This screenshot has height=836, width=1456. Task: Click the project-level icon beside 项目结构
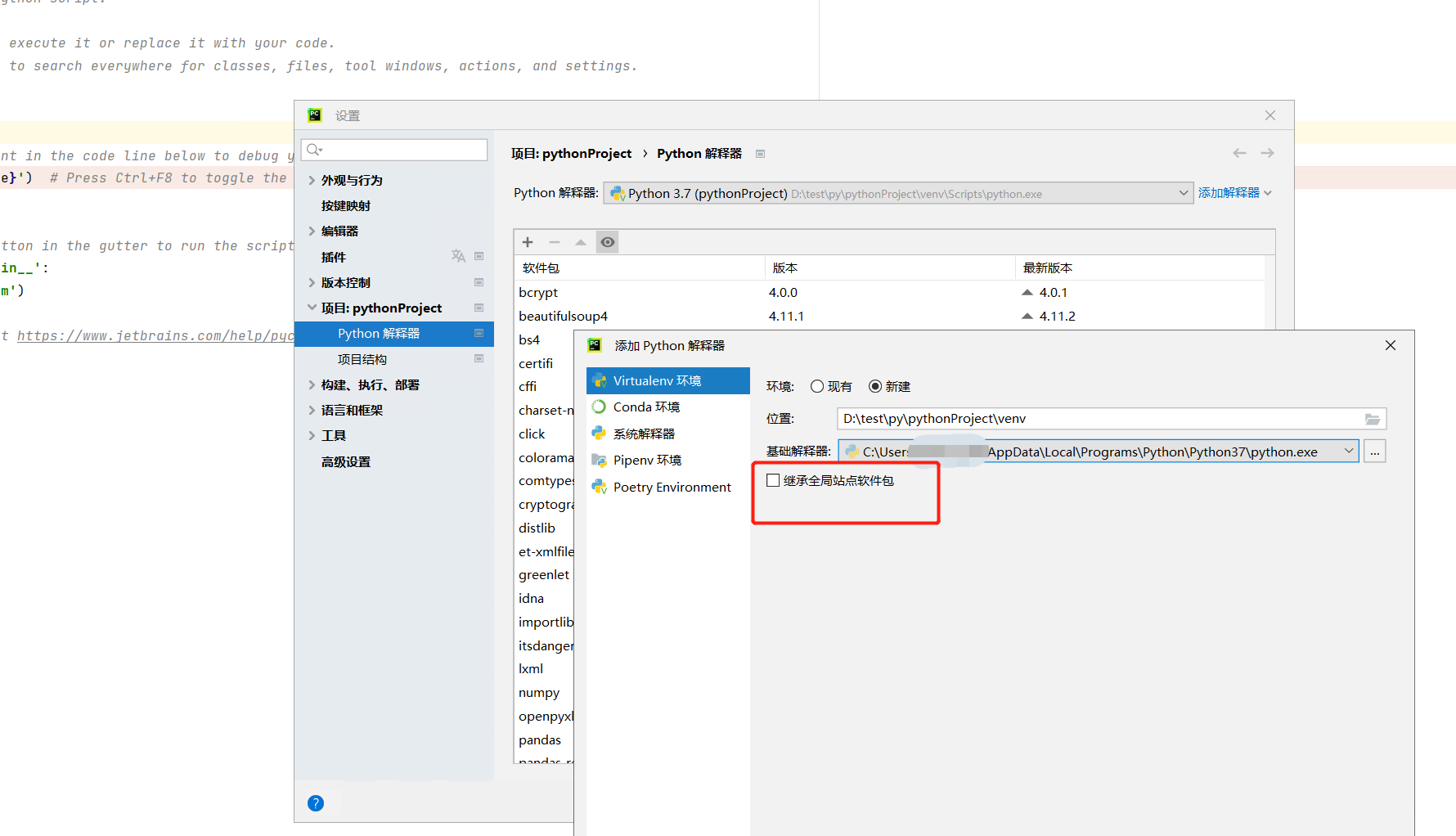(479, 358)
